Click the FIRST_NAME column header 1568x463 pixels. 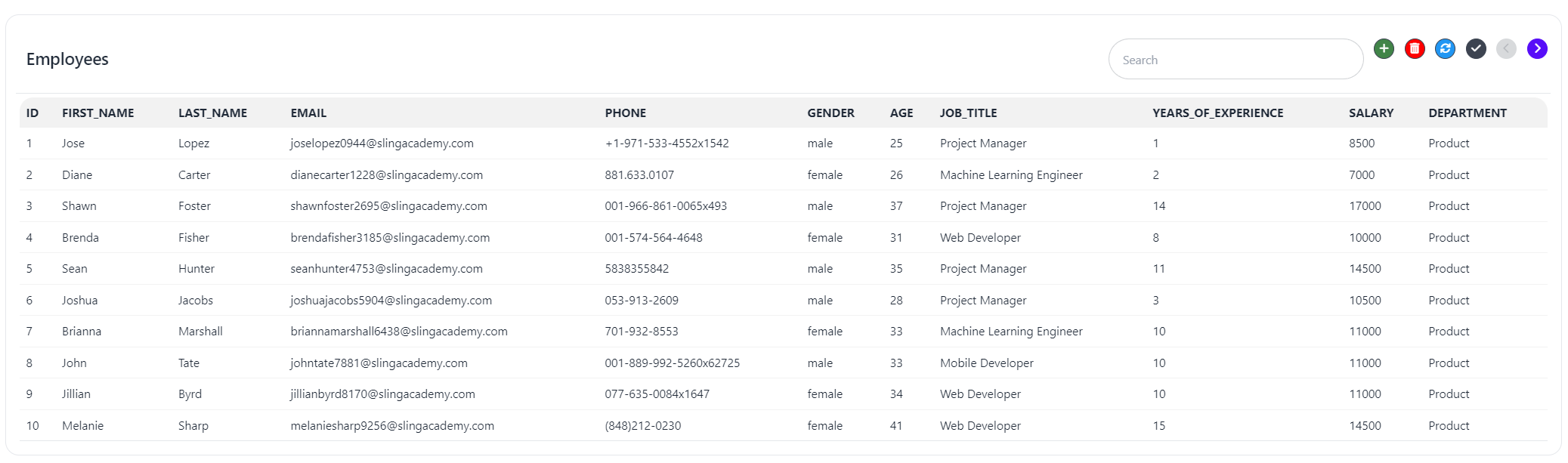pos(98,113)
